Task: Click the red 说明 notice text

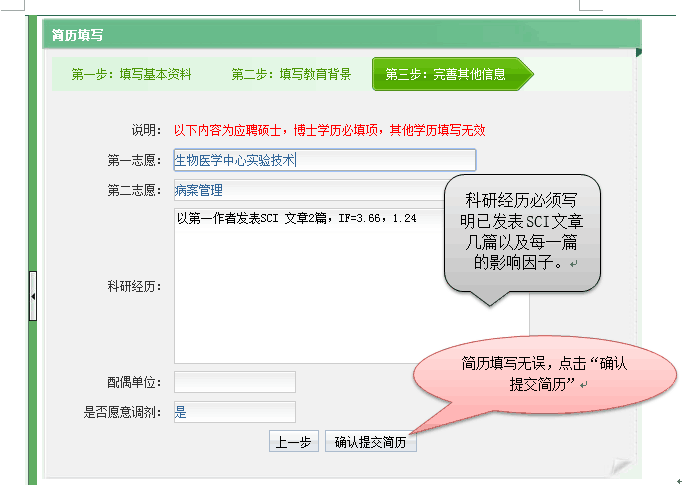Action: coord(329,130)
